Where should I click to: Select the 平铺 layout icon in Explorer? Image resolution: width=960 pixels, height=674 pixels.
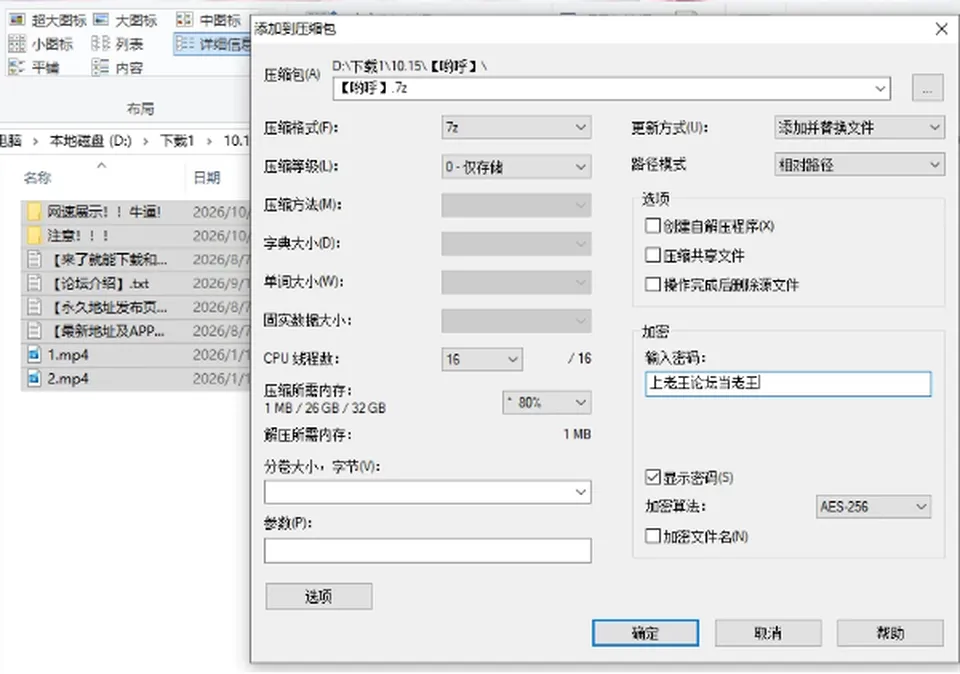pyautogui.click(x=17, y=67)
